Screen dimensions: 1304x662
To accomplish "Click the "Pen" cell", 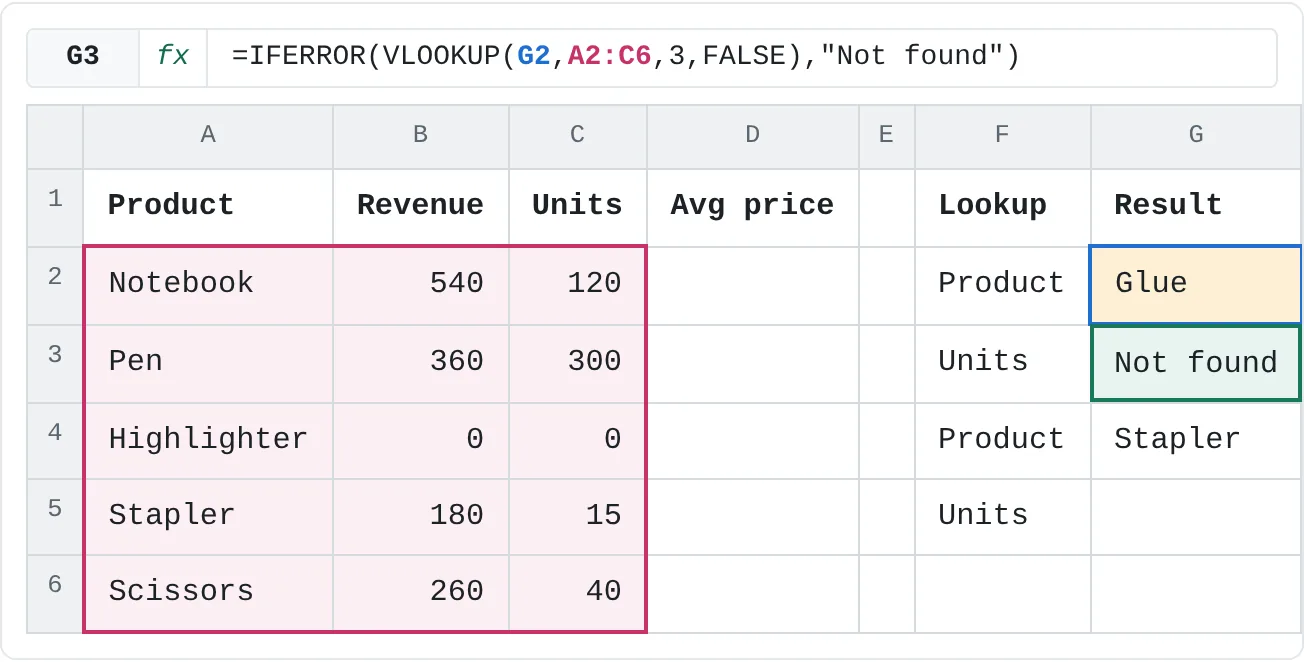I will click(x=208, y=364).
